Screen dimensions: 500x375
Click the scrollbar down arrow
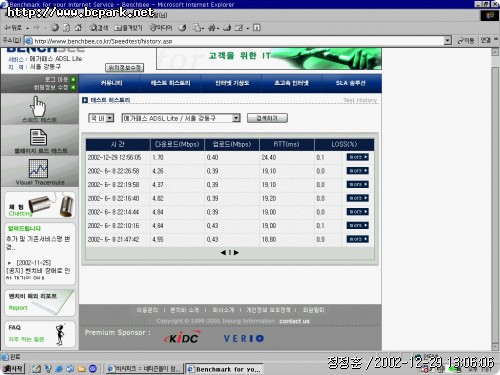coord(495,347)
